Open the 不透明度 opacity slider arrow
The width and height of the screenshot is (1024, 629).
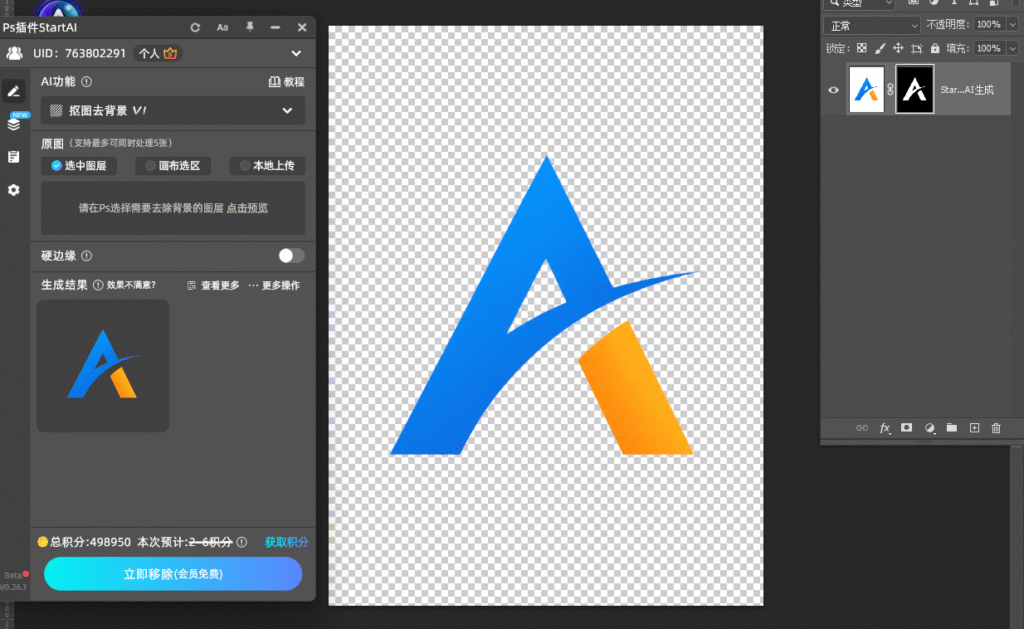pyautogui.click(x=1012, y=25)
